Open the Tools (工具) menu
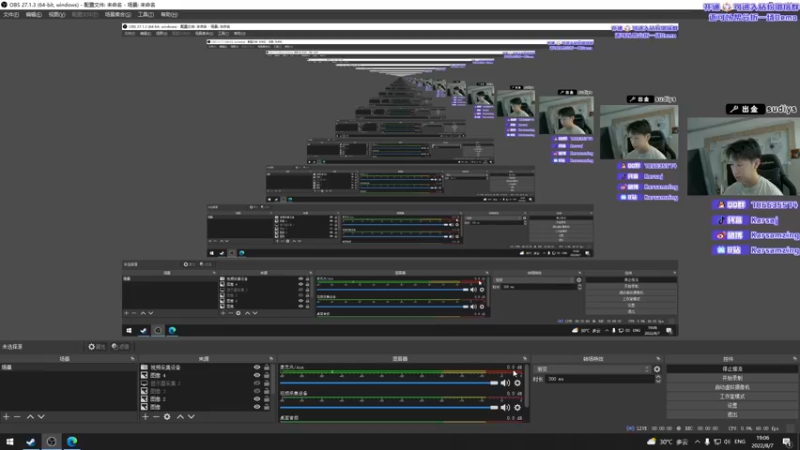Image resolution: width=800 pixels, height=450 pixels. tap(145, 15)
